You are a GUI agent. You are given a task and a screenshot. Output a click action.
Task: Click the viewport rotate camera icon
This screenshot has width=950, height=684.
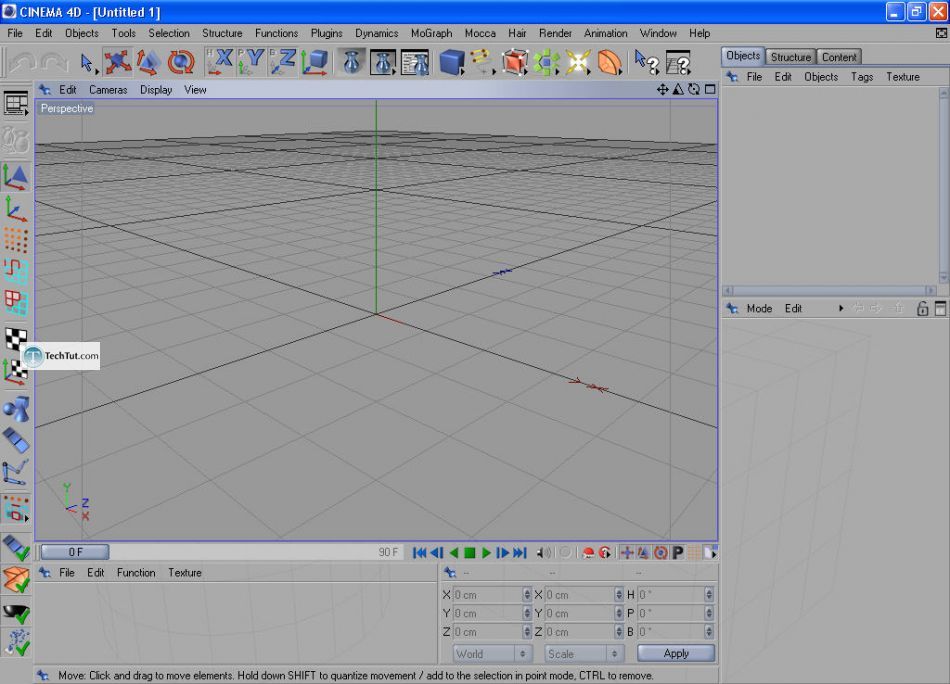point(694,90)
